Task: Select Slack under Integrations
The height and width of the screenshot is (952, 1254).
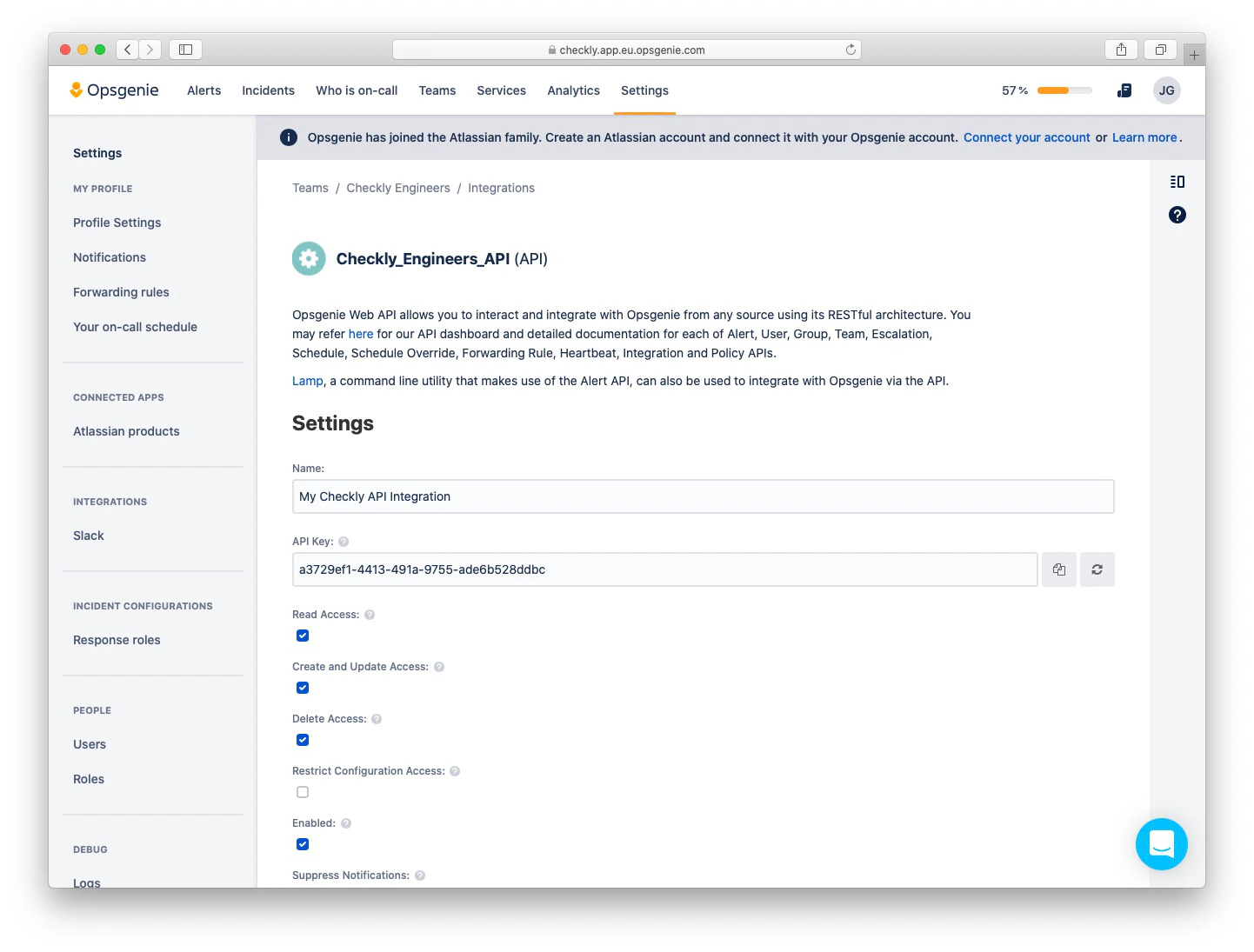Action: click(88, 536)
